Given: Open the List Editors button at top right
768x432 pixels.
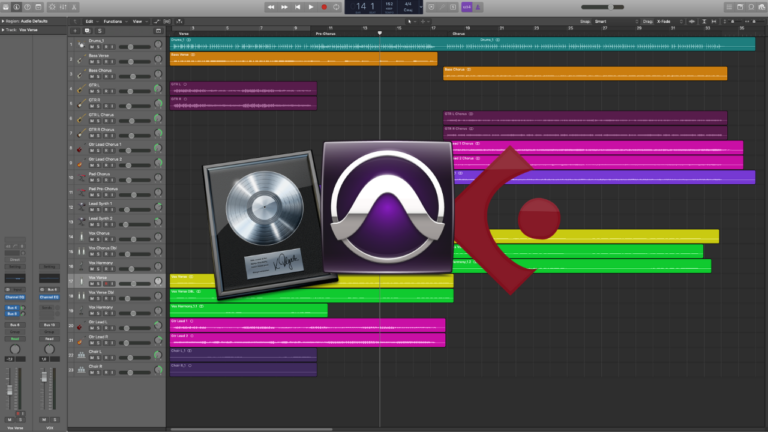Looking at the screenshot, I should 729,7.
